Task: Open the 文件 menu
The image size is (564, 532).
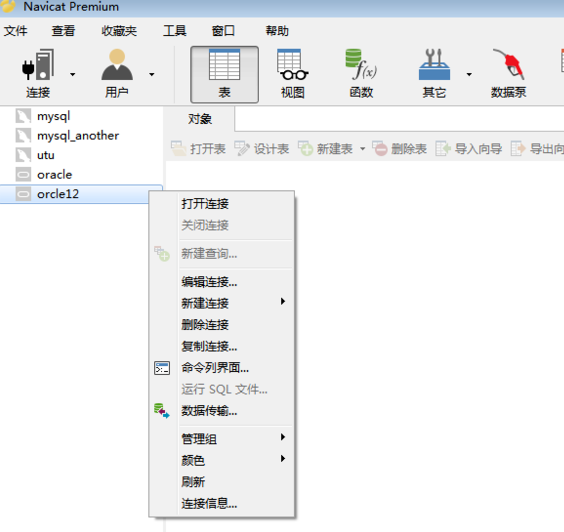Action: [15, 31]
